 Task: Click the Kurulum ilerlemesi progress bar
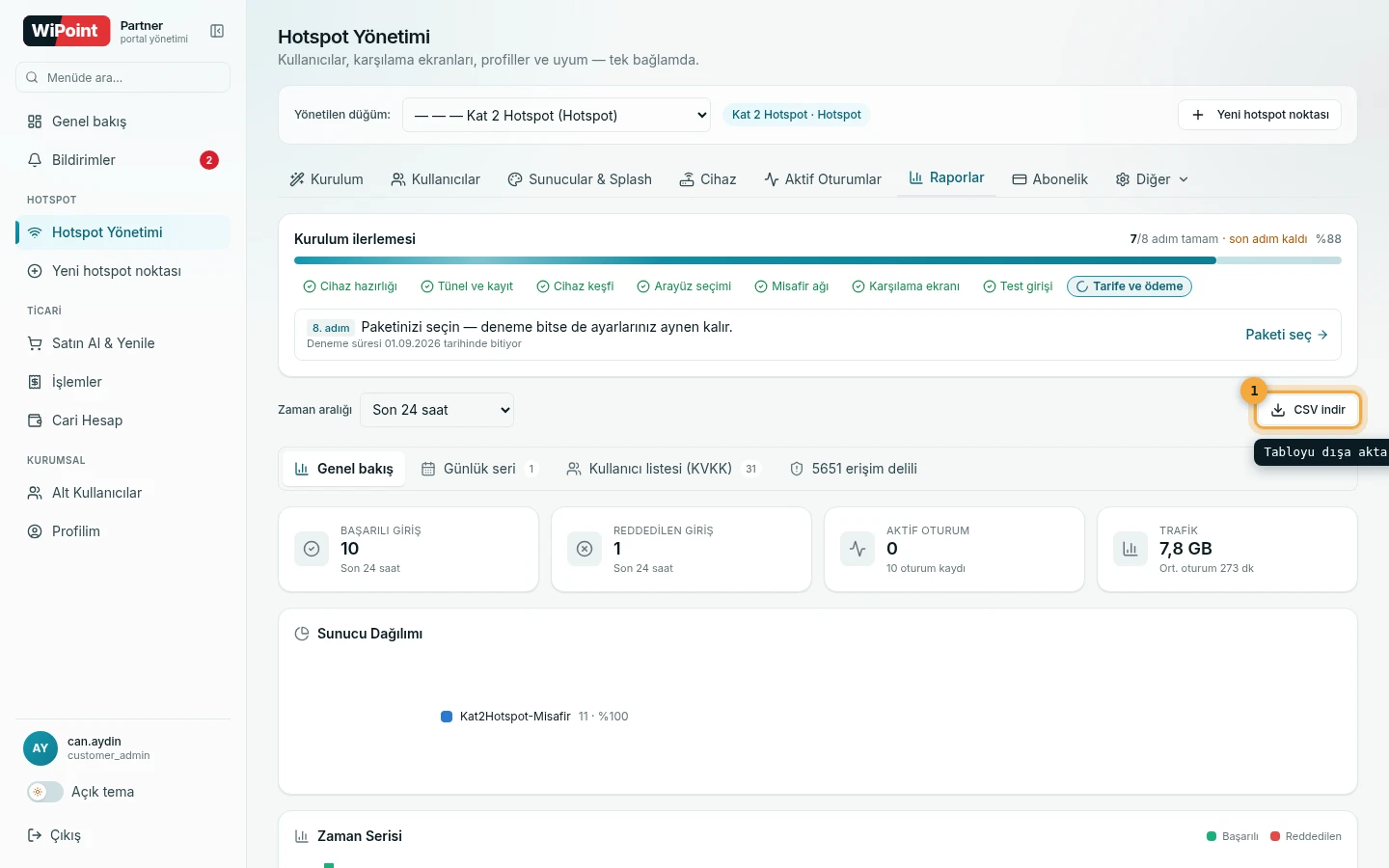(818, 260)
